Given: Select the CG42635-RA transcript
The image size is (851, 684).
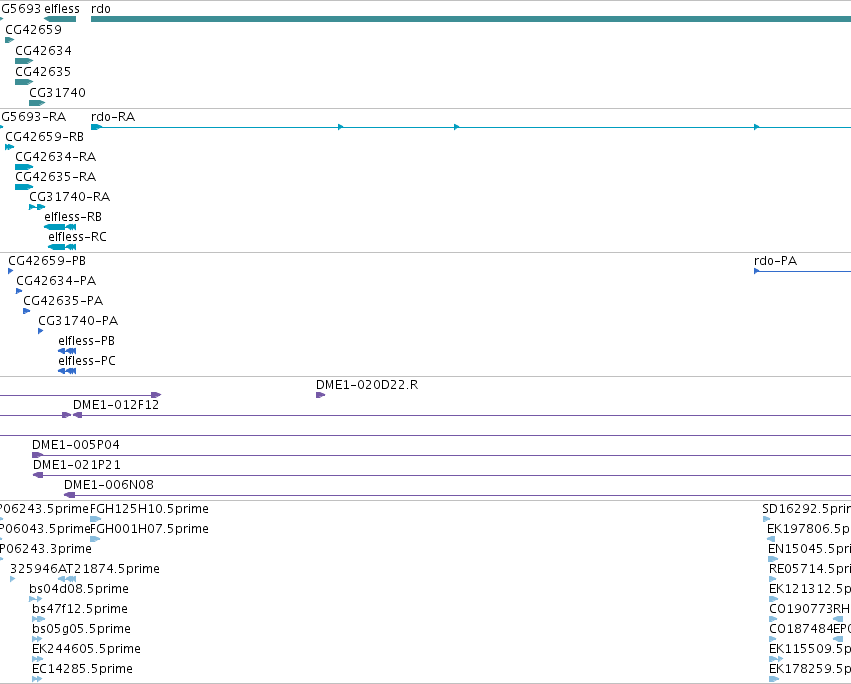Looking at the screenshot, I should point(24,187).
